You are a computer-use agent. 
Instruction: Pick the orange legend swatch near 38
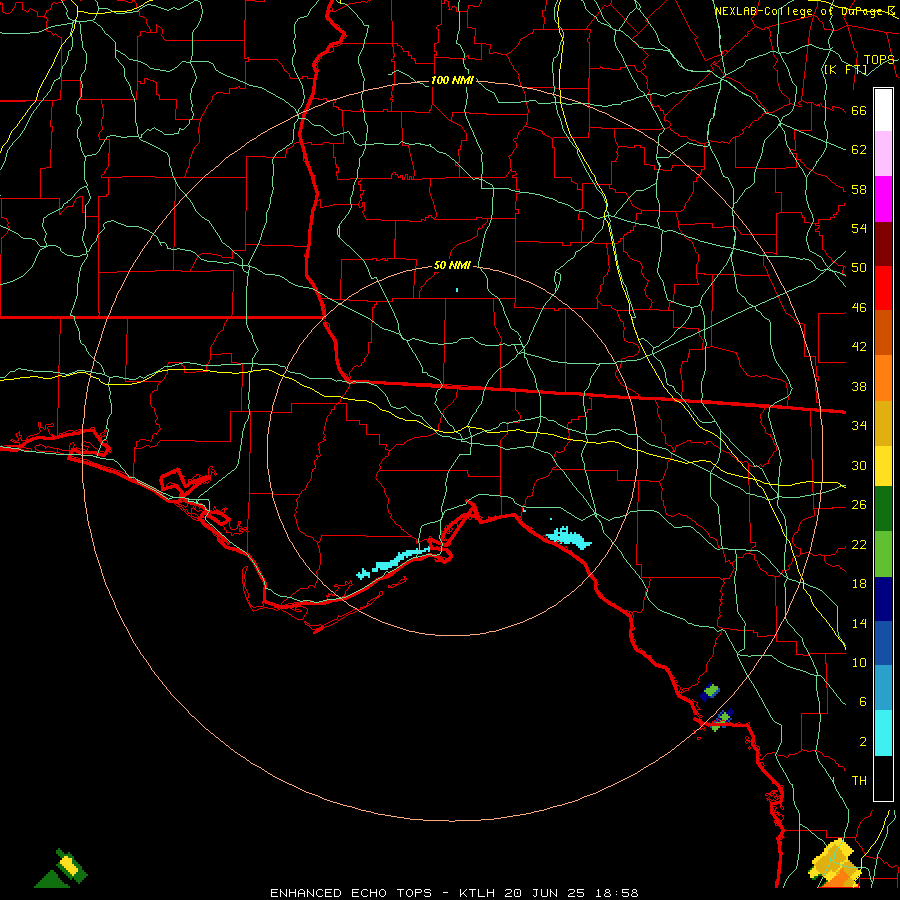(x=883, y=378)
